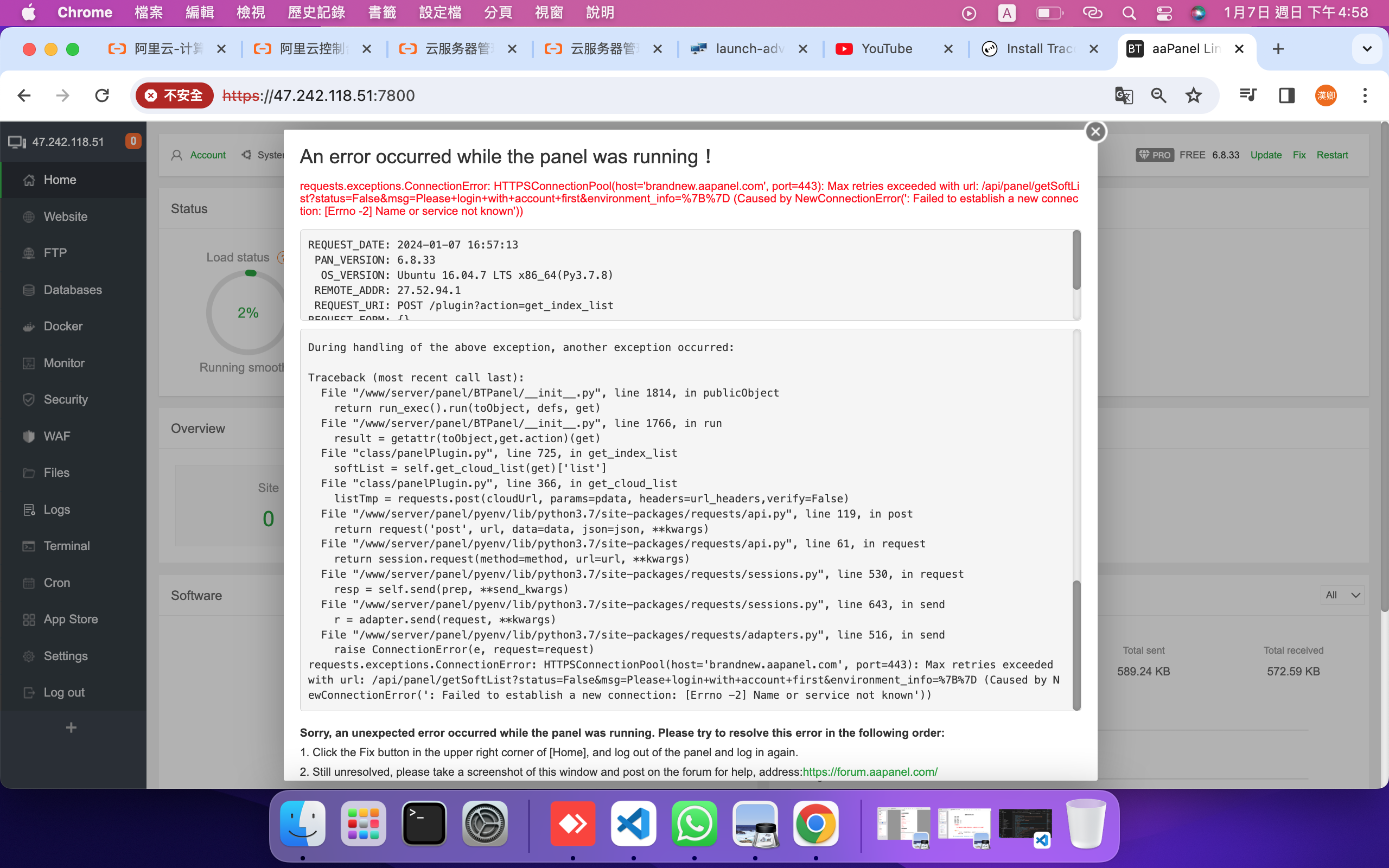Screen dimensions: 1389x868
Task: Expand Chrome tab search chevron
Action: click(x=1367, y=49)
